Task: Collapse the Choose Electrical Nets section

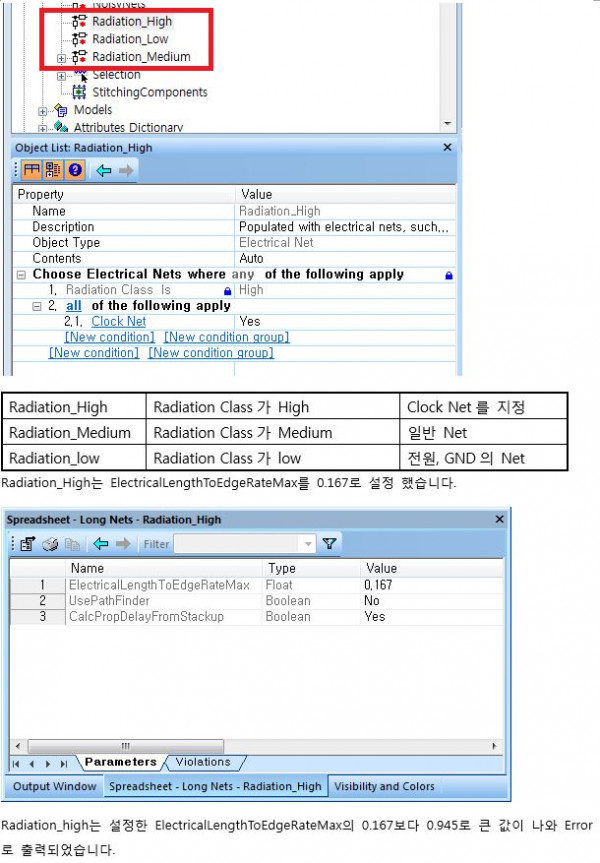Action: 21,274
